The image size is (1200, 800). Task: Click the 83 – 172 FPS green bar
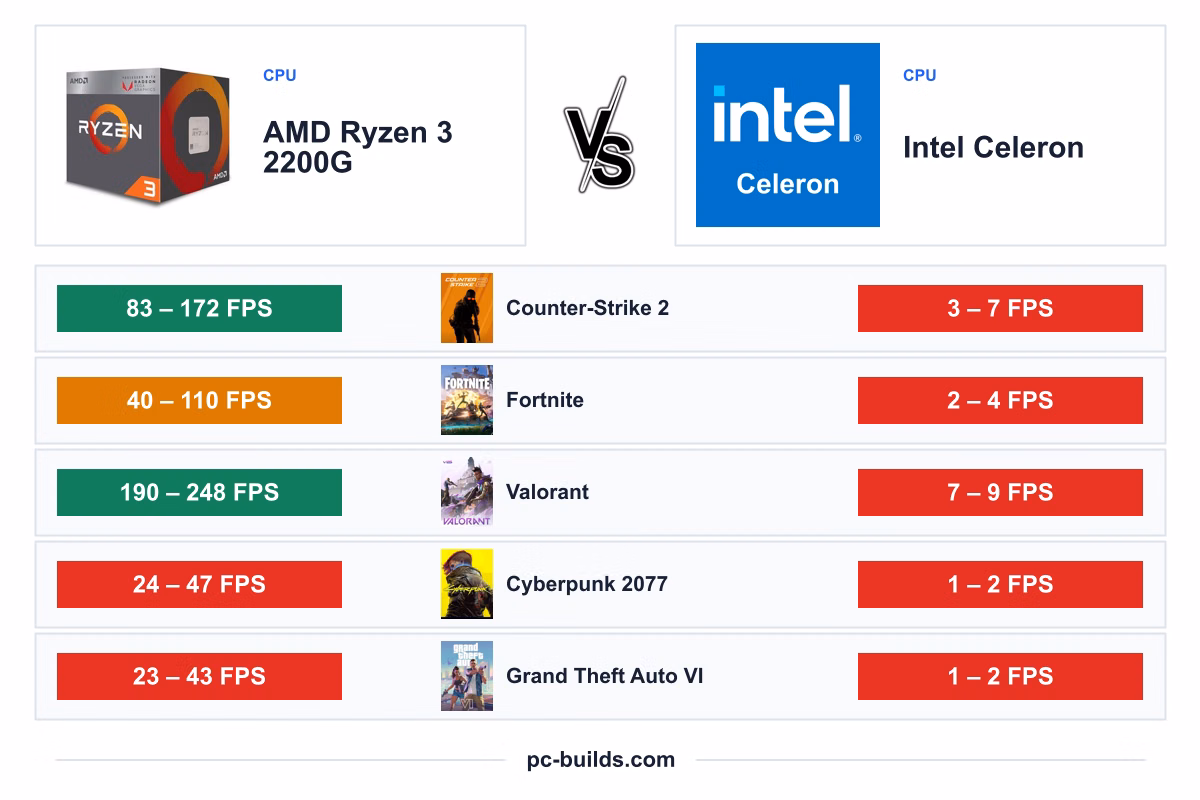click(199, 308)
